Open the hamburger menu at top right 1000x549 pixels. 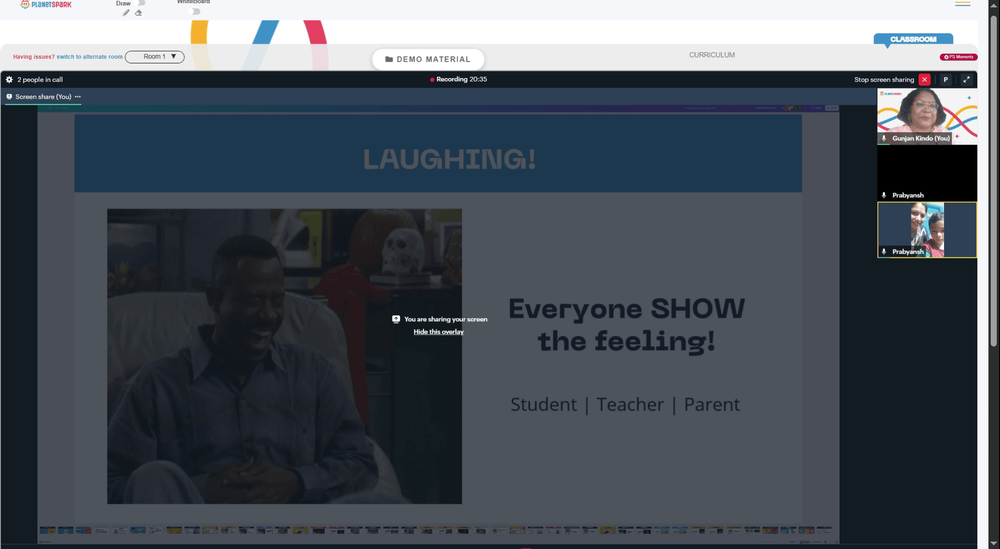[962, 4]
